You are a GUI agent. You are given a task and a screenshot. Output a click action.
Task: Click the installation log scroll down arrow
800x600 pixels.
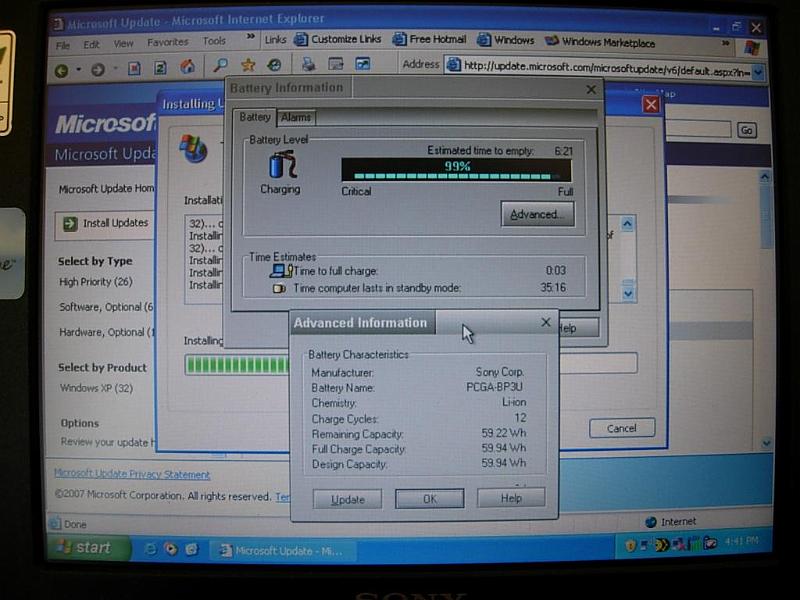pos(628,294)
